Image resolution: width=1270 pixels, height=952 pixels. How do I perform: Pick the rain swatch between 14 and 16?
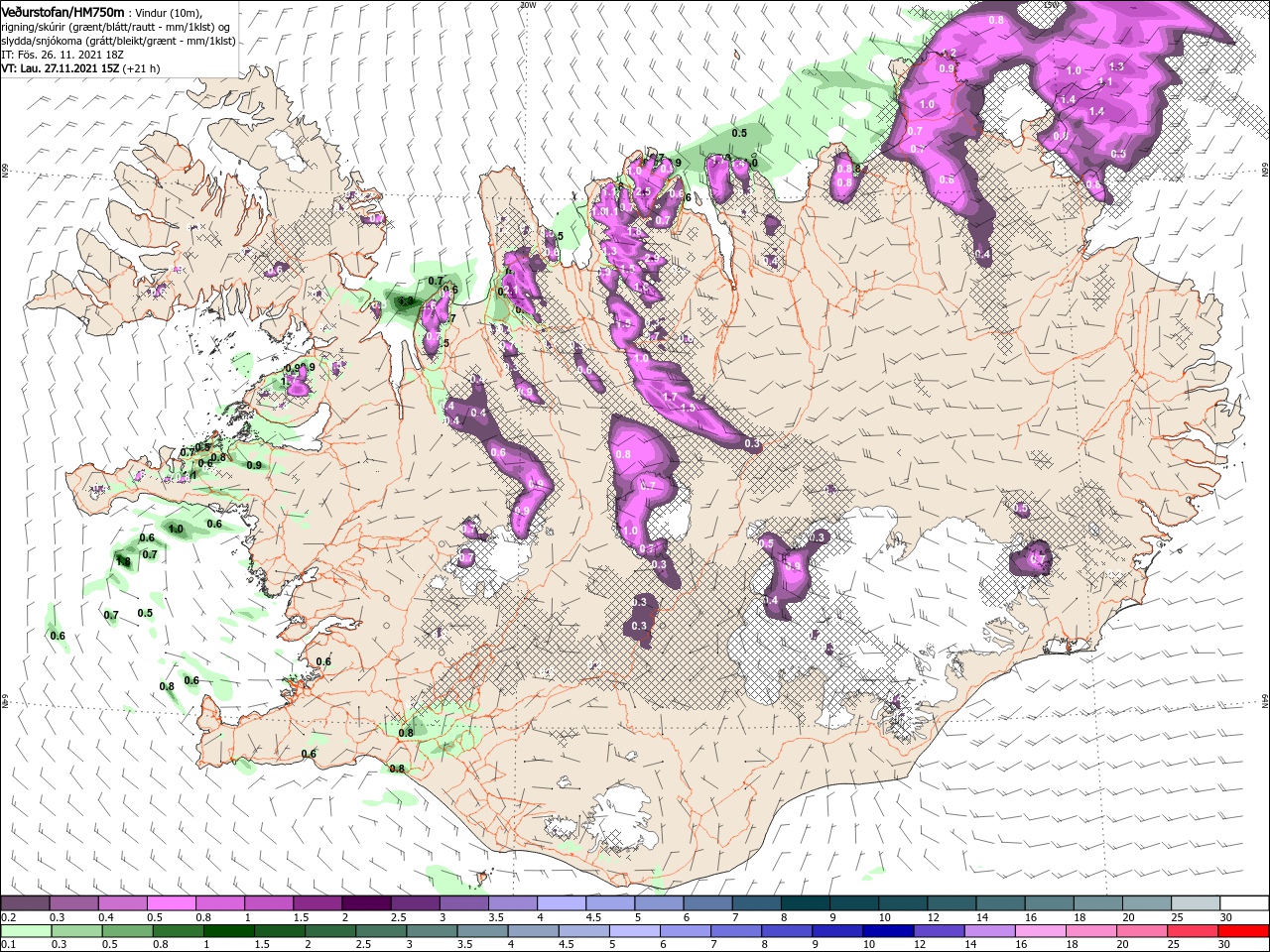point(989,930)
